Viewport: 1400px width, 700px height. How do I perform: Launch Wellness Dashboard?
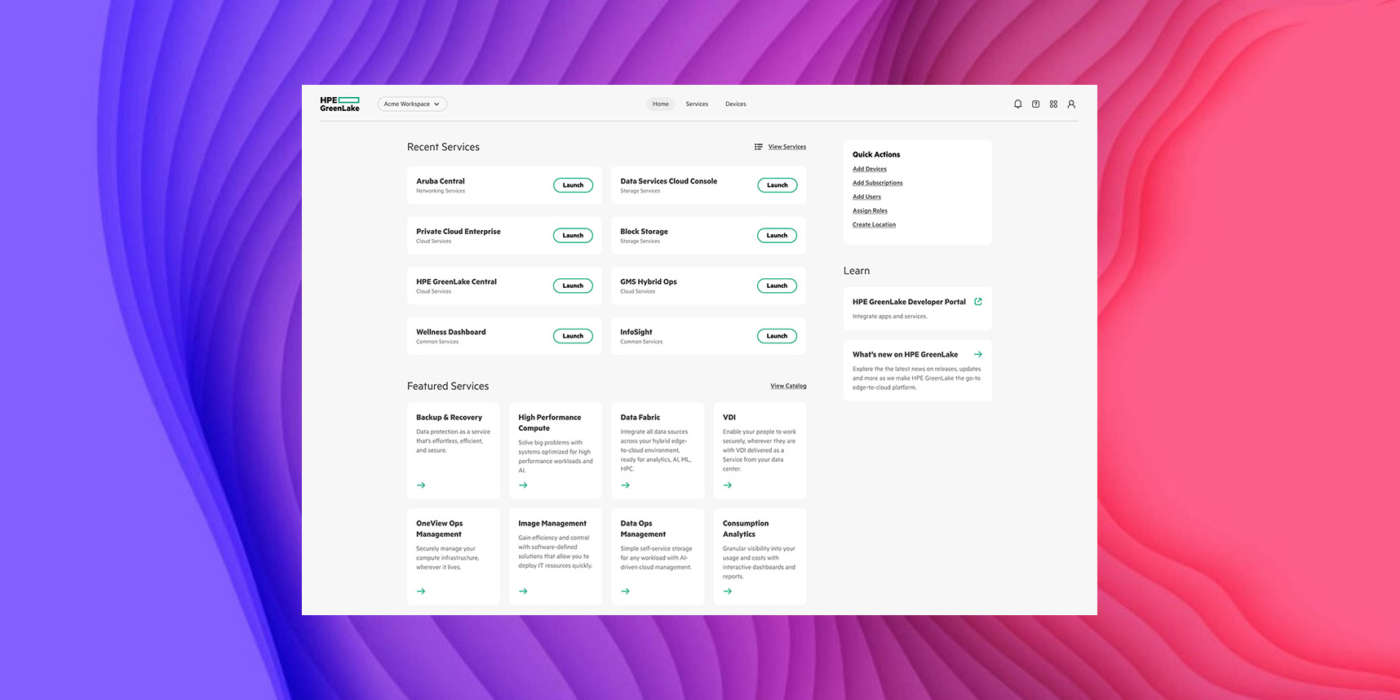[x=573, y=336]
